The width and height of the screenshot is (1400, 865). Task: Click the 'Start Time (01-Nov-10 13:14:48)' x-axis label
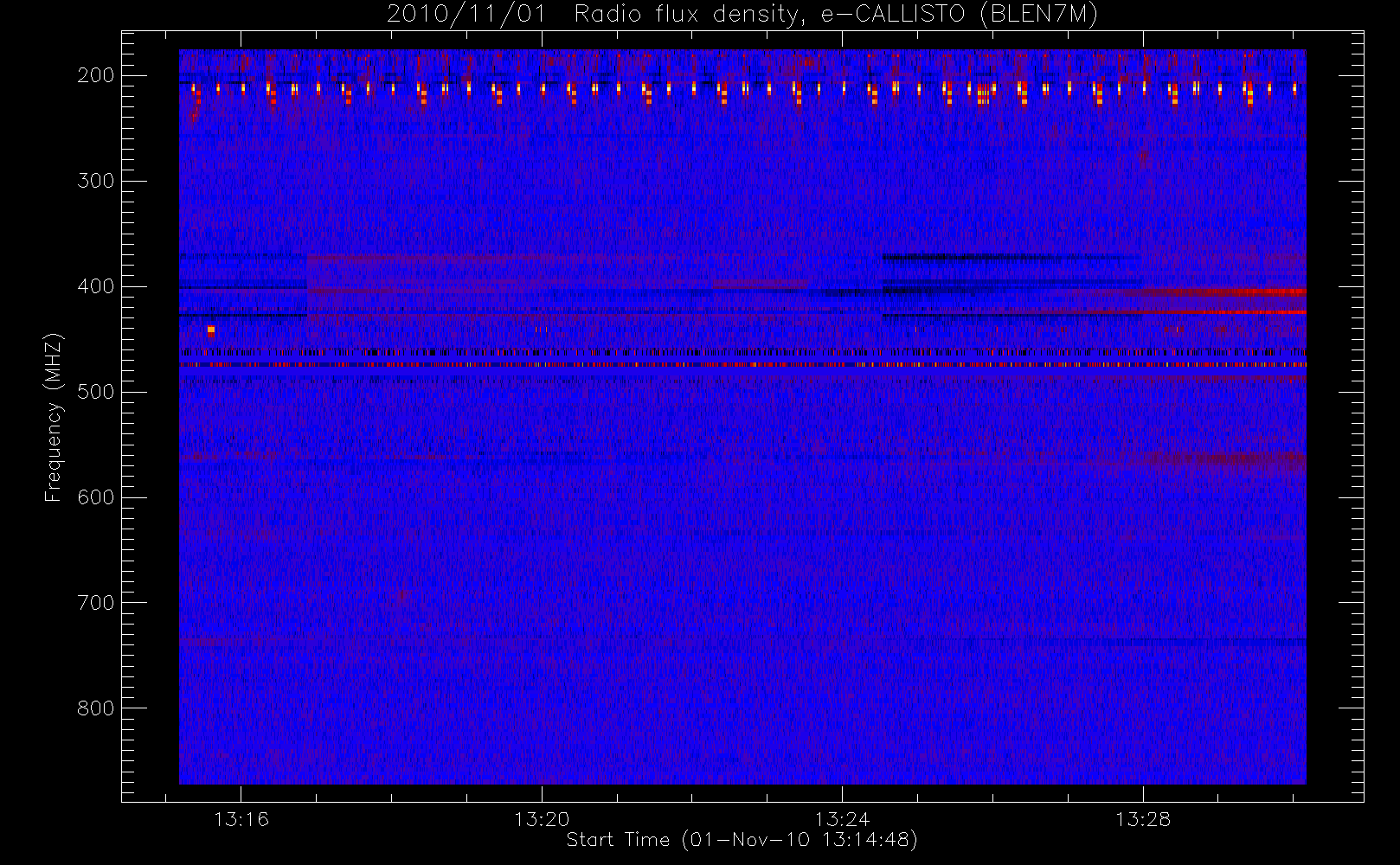(742, 840)
